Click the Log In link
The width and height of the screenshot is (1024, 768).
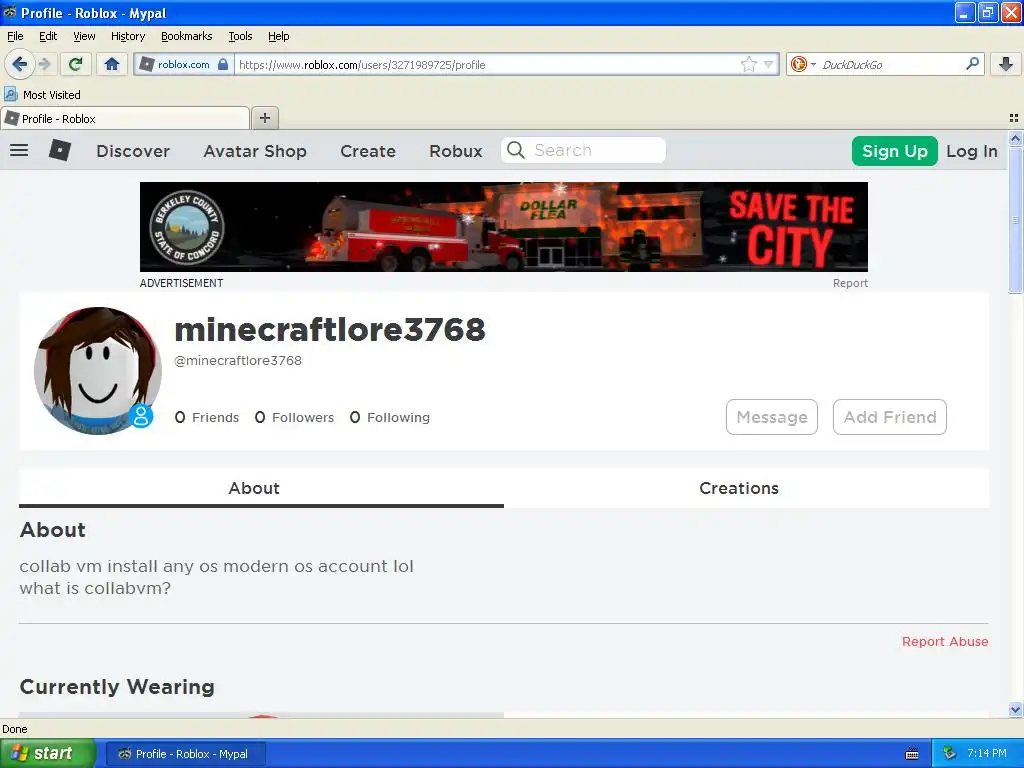[972, 151]
